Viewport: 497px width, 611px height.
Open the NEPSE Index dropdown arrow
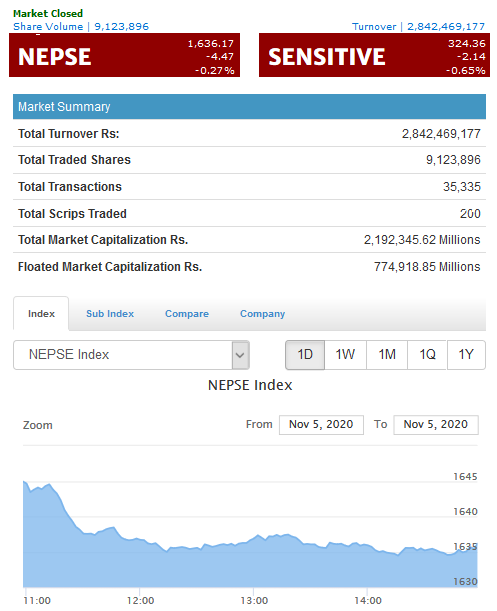click(240, 355)
